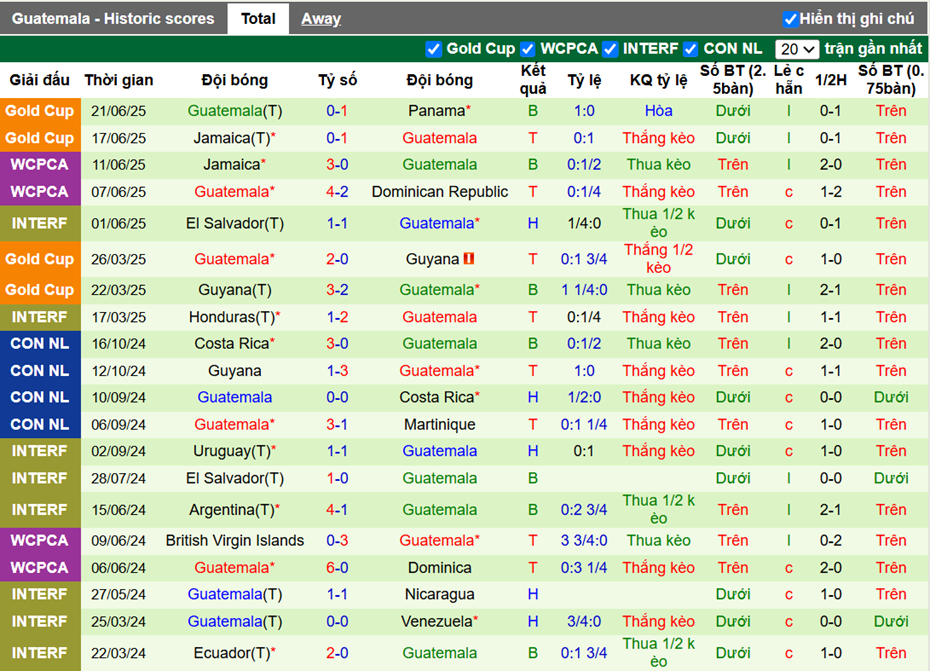930x671 pixels.
Task: Click odds 1 1/4:0 on 22/03/25 row
Action: (584, 290)
